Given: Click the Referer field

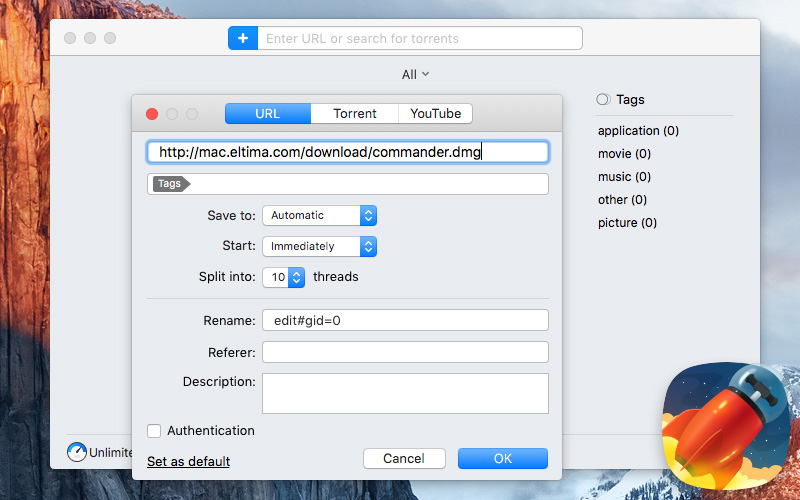Looking at the screenshot, I should click(x=405, y=352).
